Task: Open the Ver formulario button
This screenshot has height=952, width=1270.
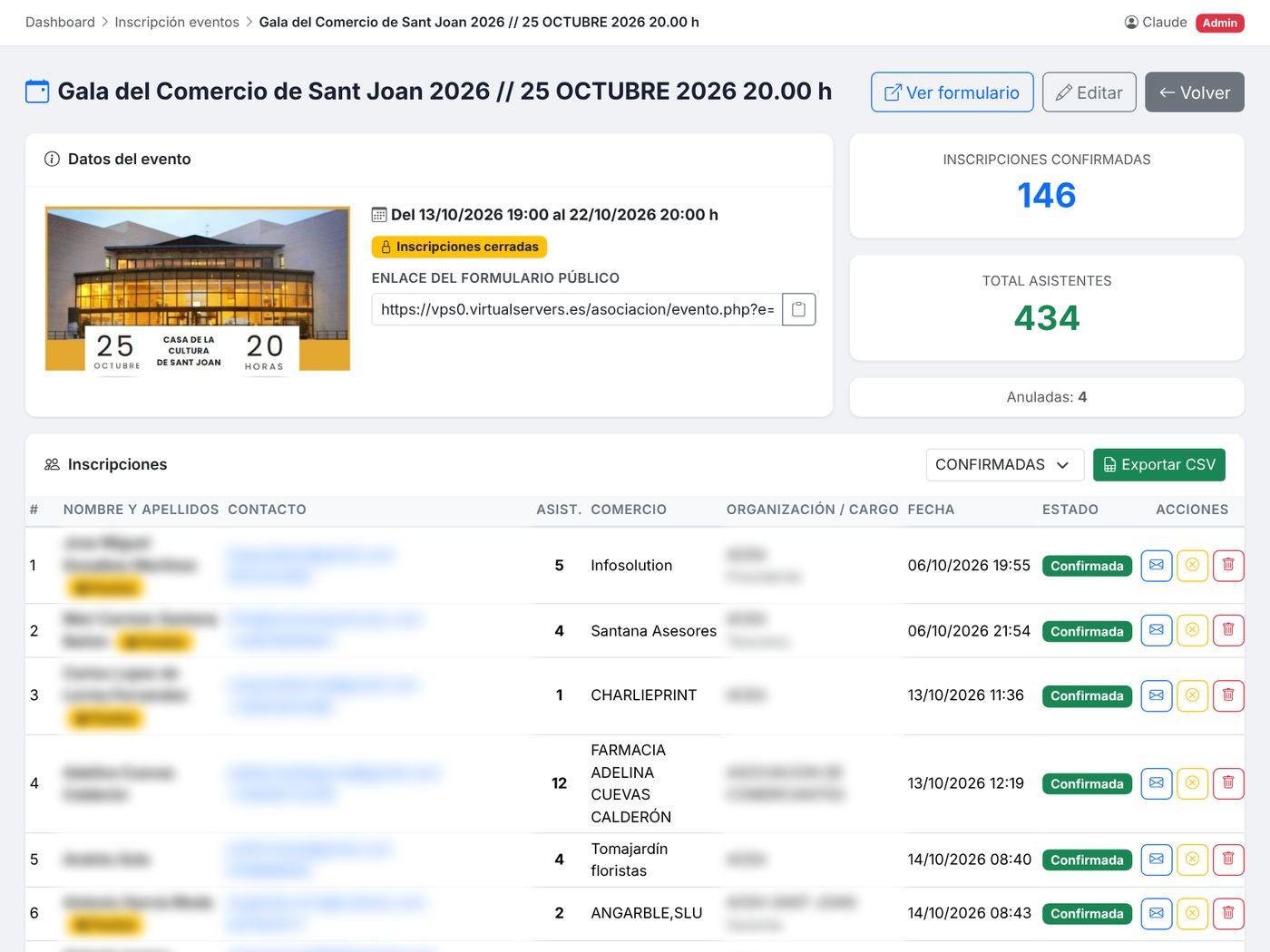Action: (952, 92)
